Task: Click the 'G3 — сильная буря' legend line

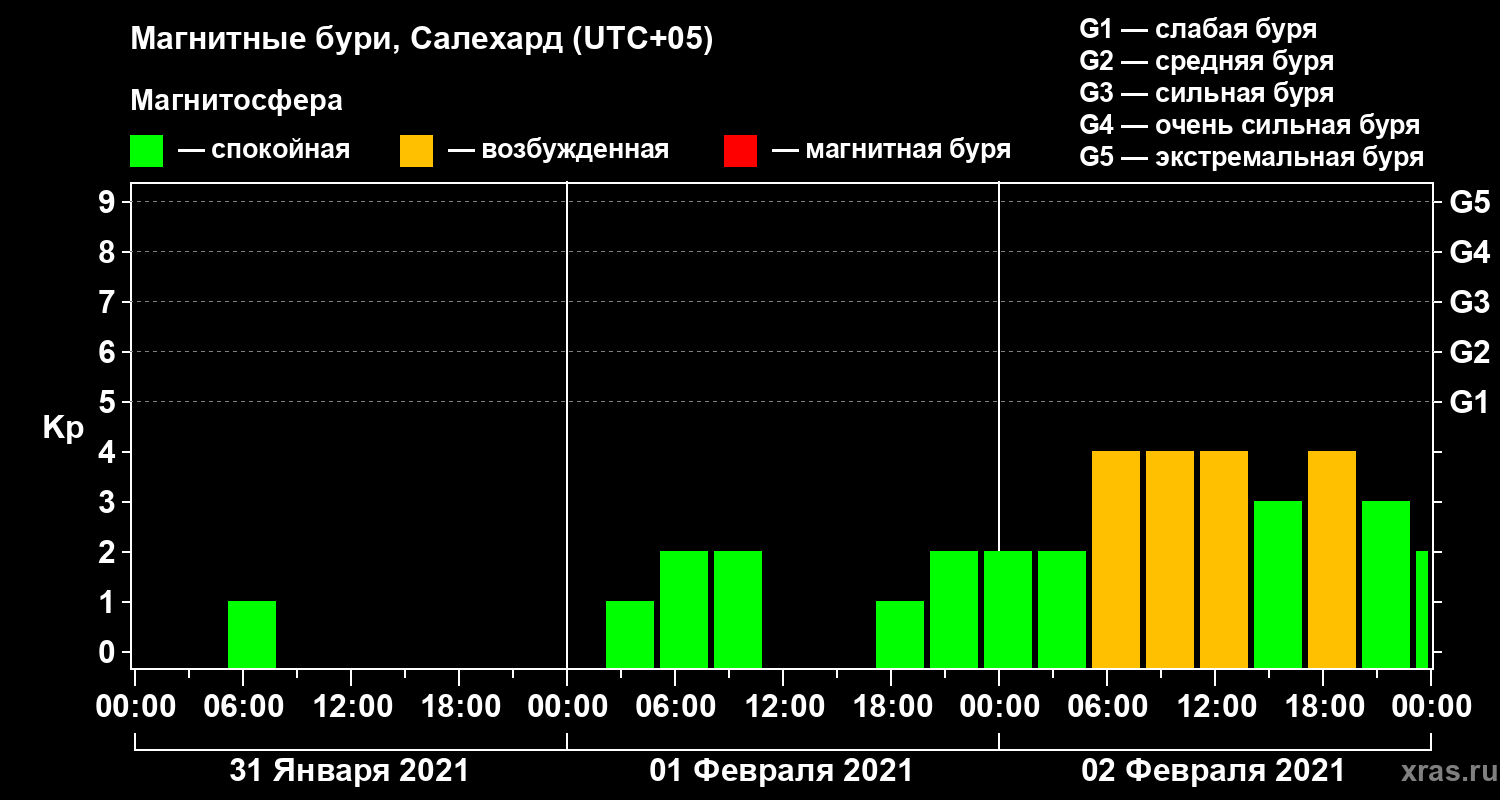Action: pos(1206,93)
